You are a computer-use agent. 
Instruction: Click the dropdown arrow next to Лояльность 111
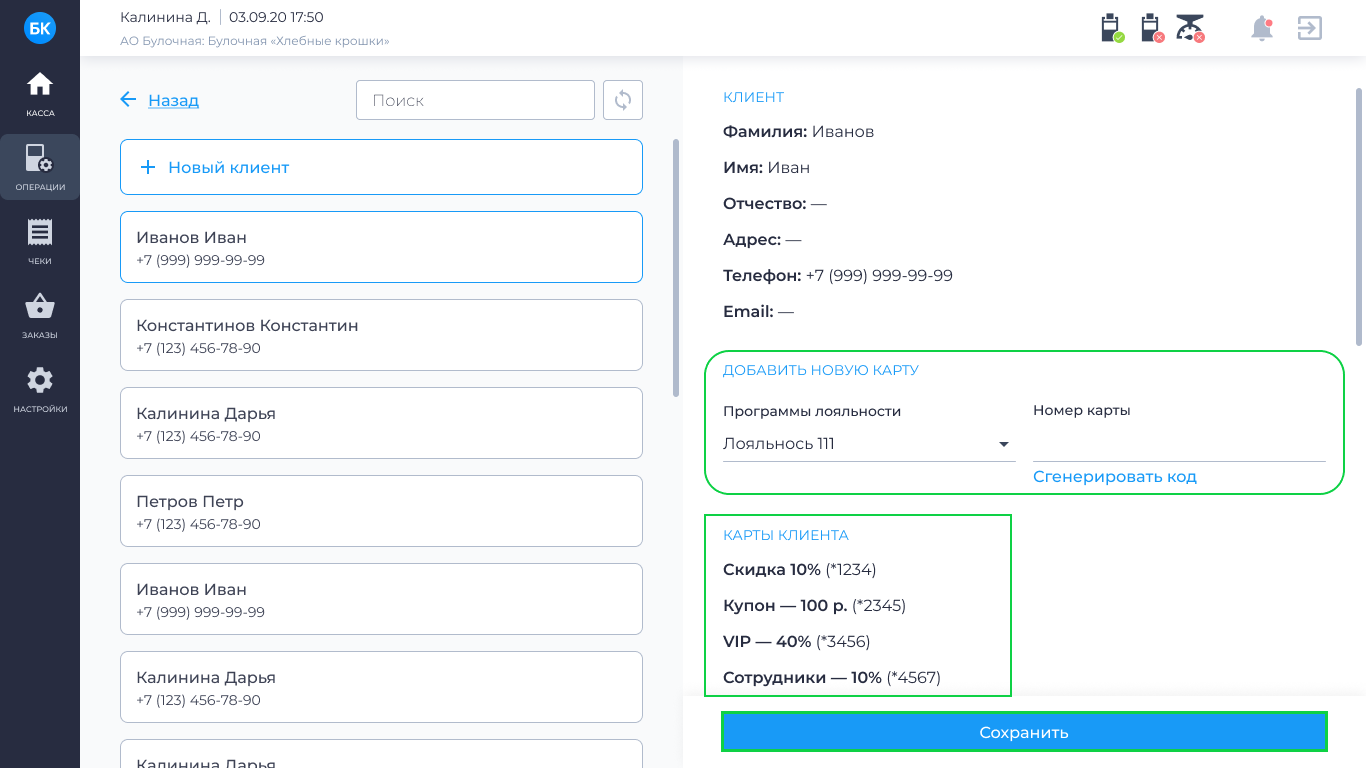pyautogui.click(x=1004, y=444)
